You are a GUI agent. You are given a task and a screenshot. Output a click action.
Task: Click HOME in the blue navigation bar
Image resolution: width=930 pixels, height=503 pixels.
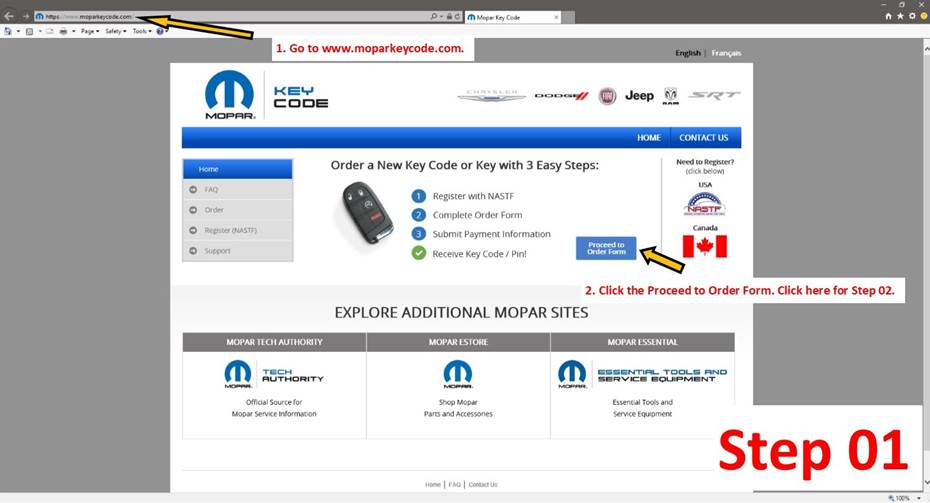pos(649,138)
